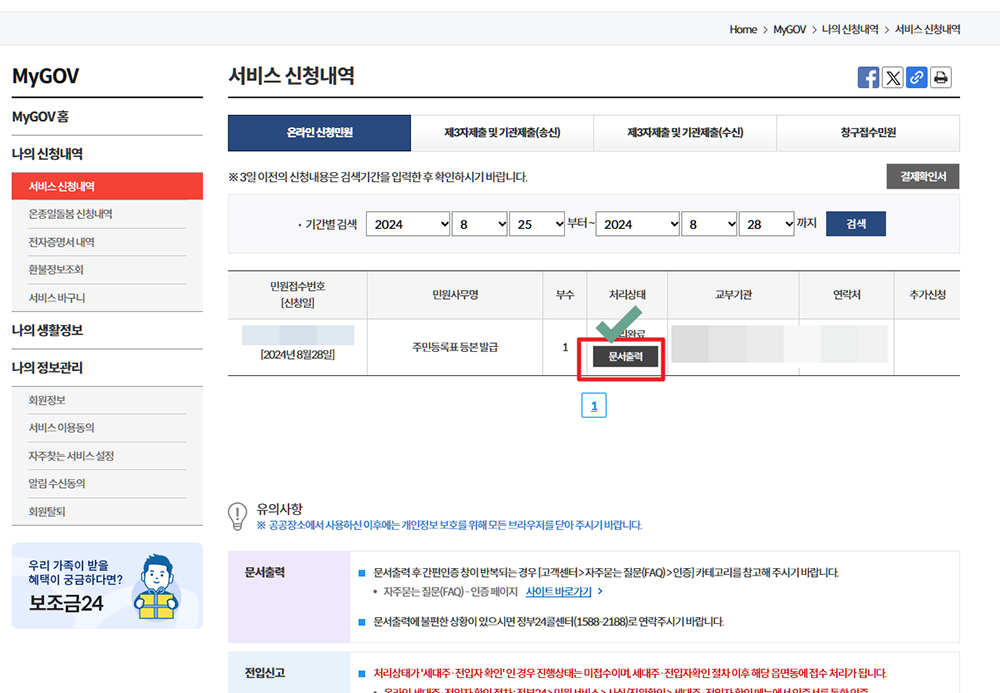Open the MyGOV logo
This screenshot has width=1000, height=693.
click(x=48, y=76)
